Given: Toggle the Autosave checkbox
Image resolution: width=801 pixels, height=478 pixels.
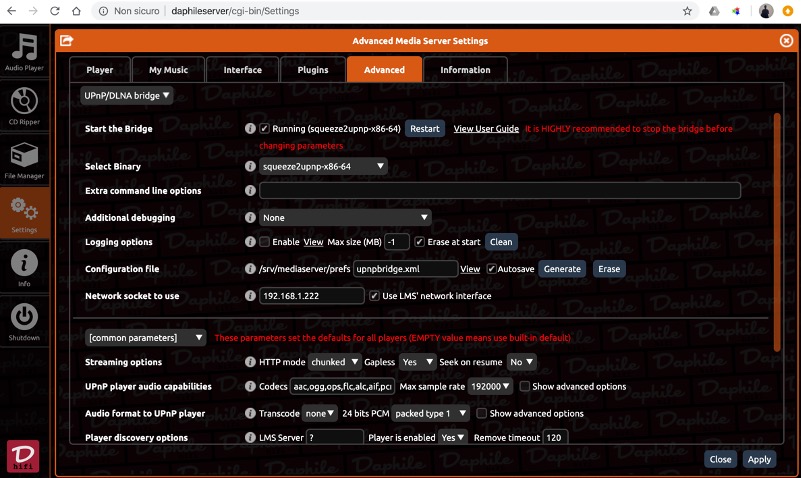Looking at the screenshot, I should [x=491, y=269].
